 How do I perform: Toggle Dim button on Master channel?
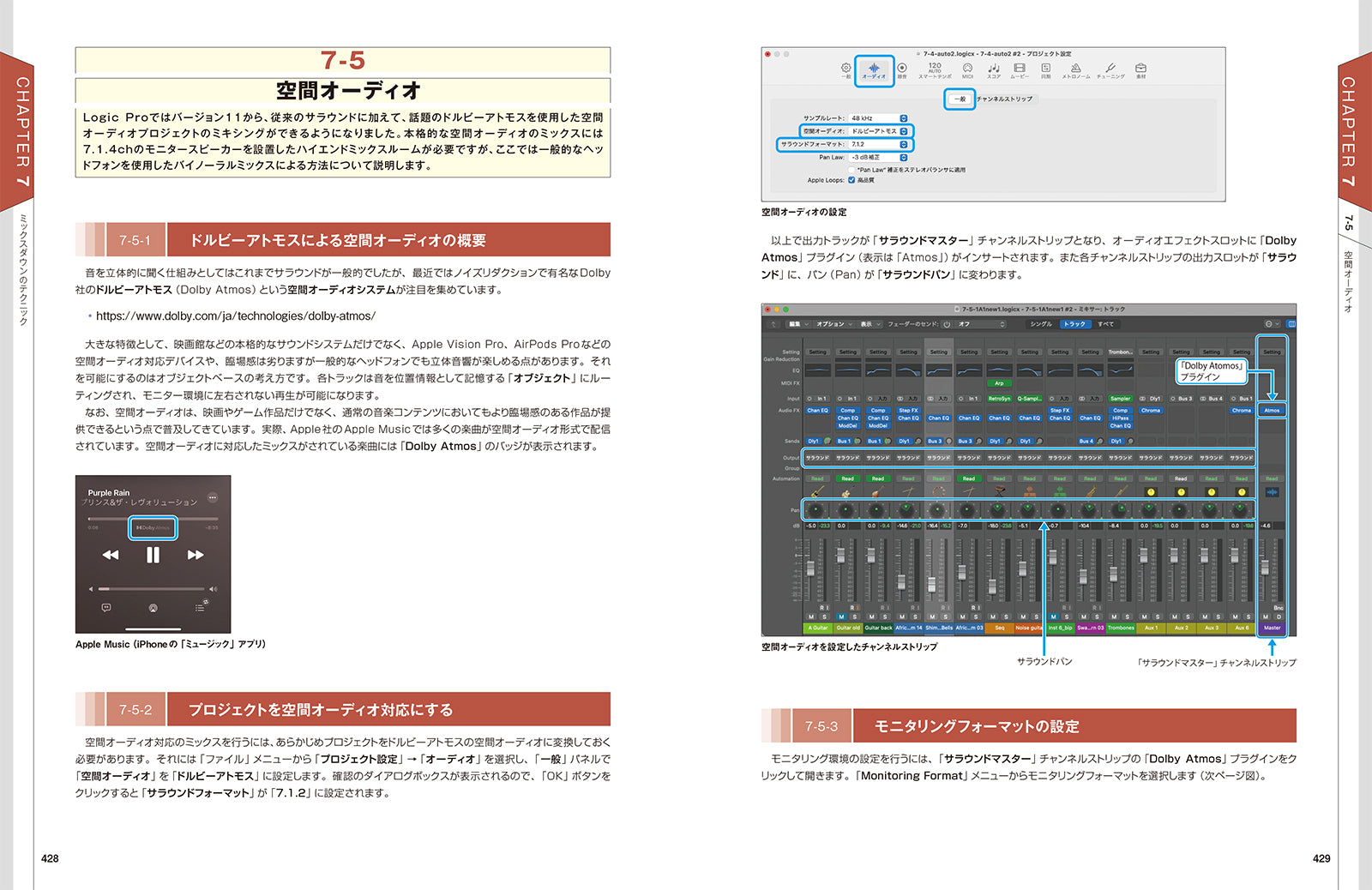point(1279,616)
